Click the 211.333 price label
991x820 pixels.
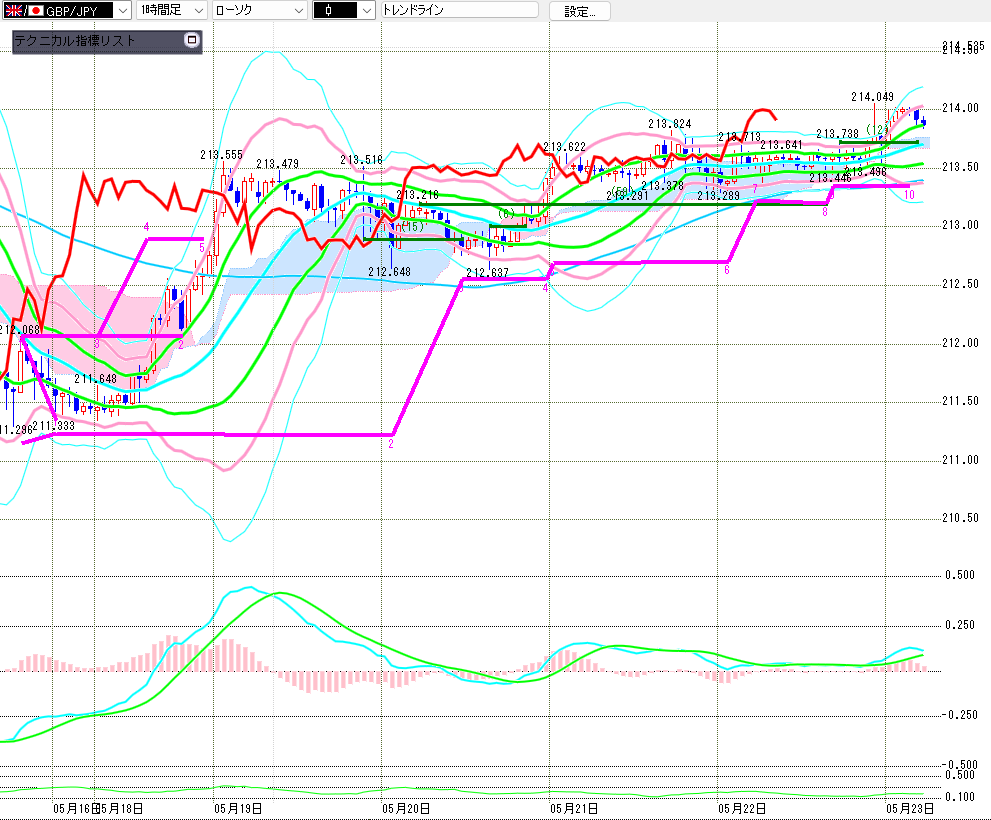(53, 426)
